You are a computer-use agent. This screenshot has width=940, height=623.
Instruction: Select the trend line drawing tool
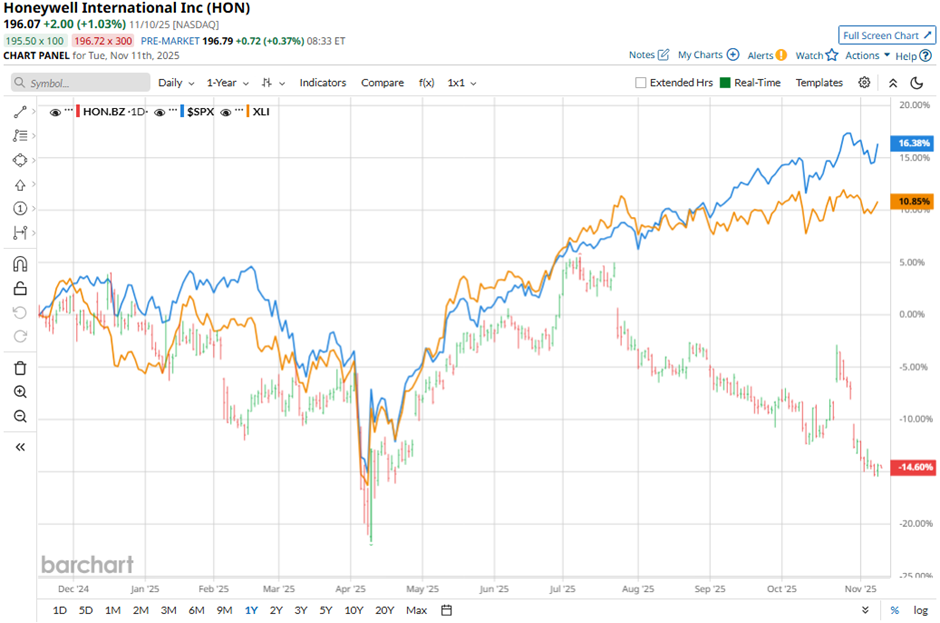point(20,112)
